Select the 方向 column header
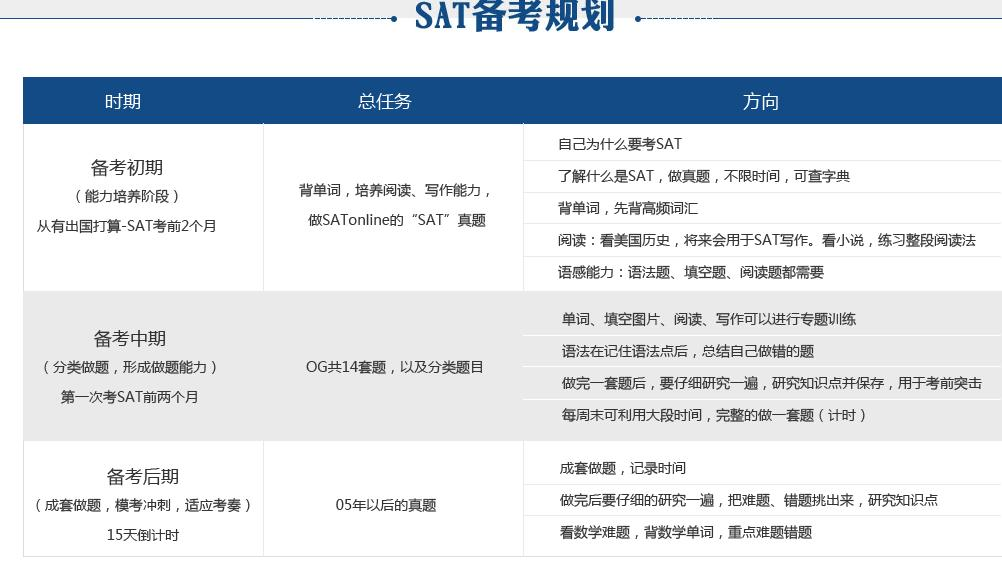The image size is (1002, 562). point(760,101)
